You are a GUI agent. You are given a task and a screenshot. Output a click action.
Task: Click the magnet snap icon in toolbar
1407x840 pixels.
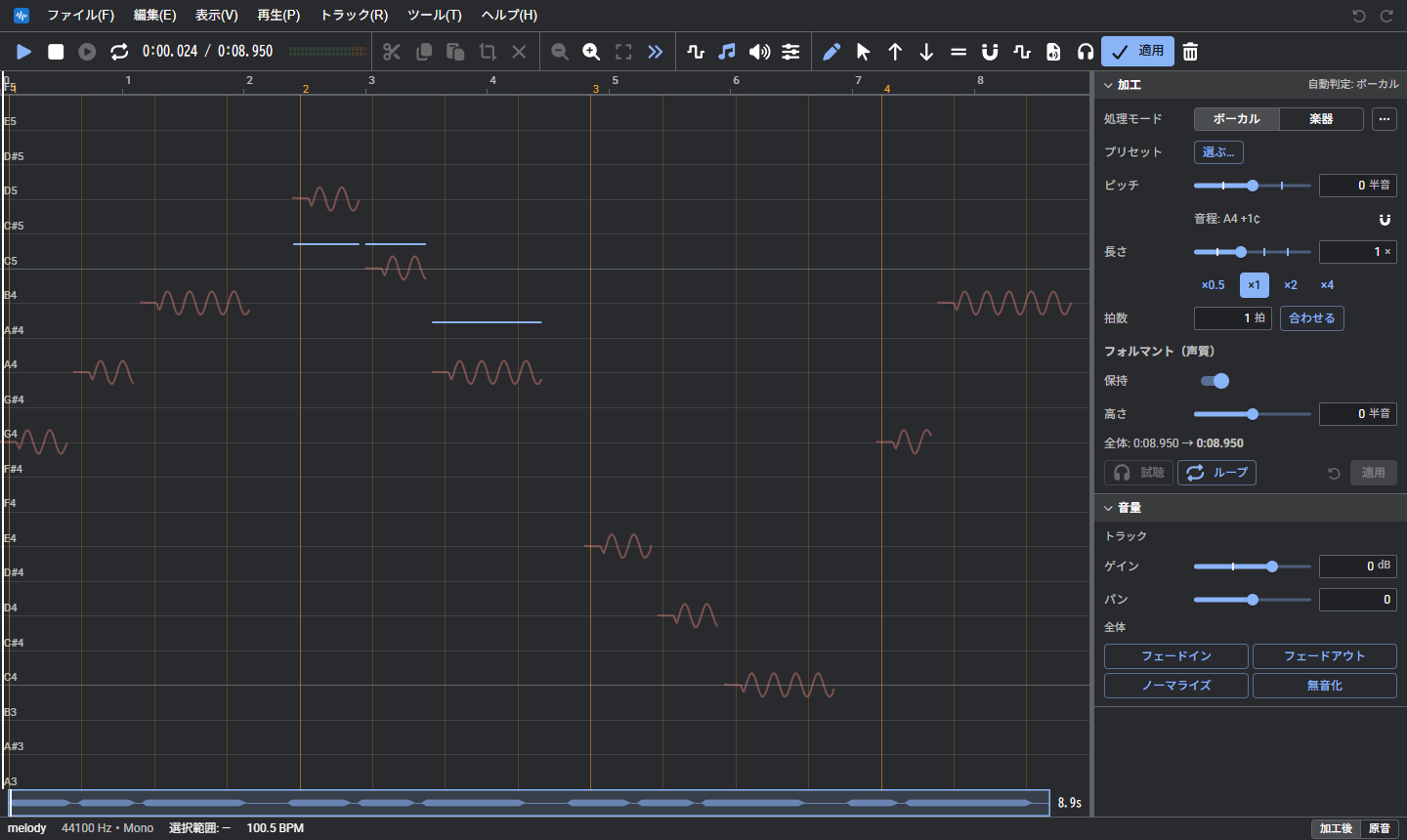[990, 52]
